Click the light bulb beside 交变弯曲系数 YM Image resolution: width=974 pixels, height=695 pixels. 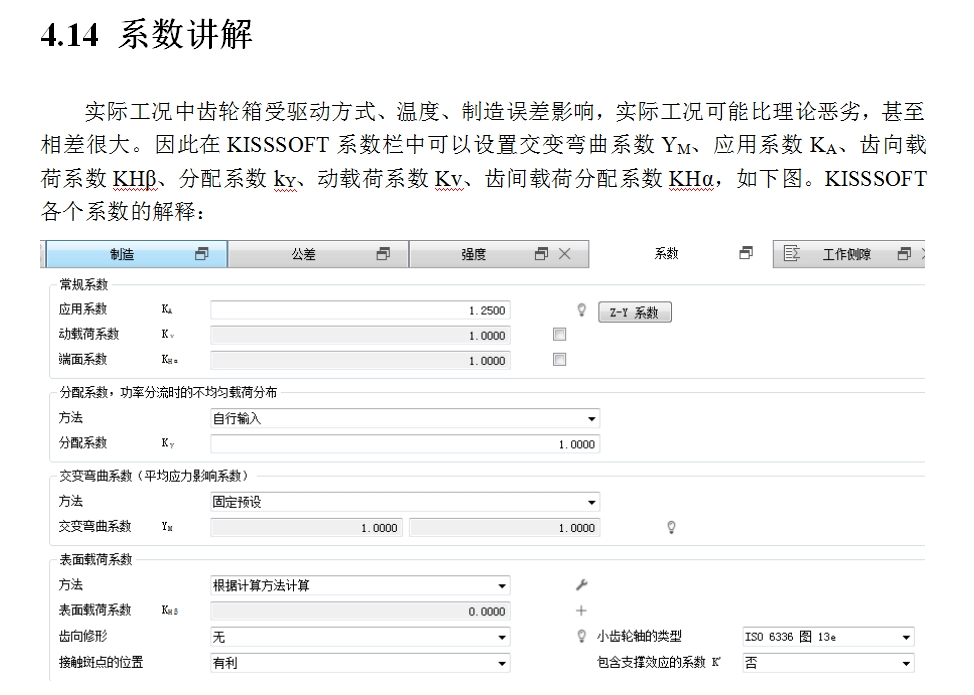pyautogui.click(x=671, y=527)
